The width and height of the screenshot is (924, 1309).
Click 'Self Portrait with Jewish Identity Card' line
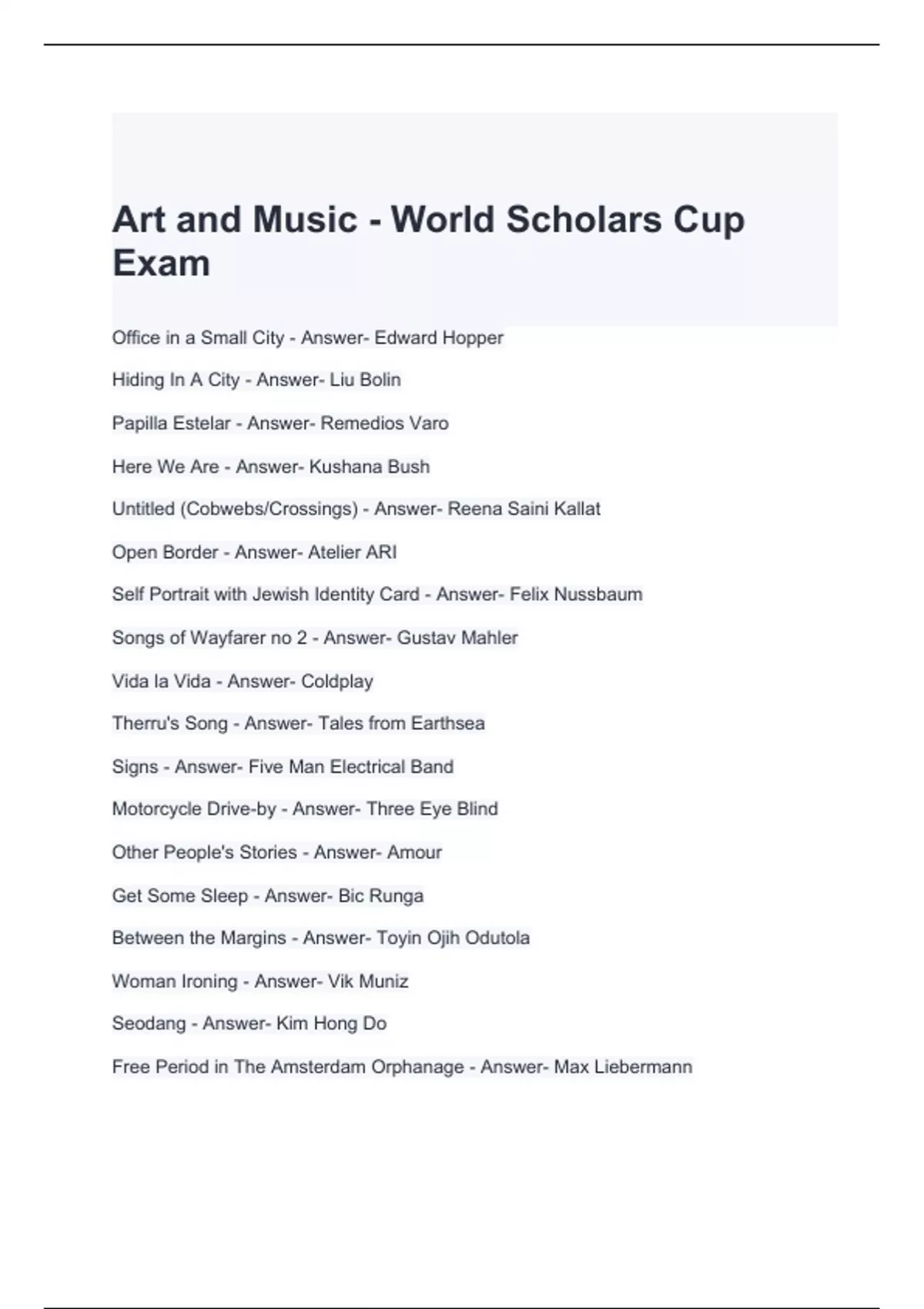[377, 594]
